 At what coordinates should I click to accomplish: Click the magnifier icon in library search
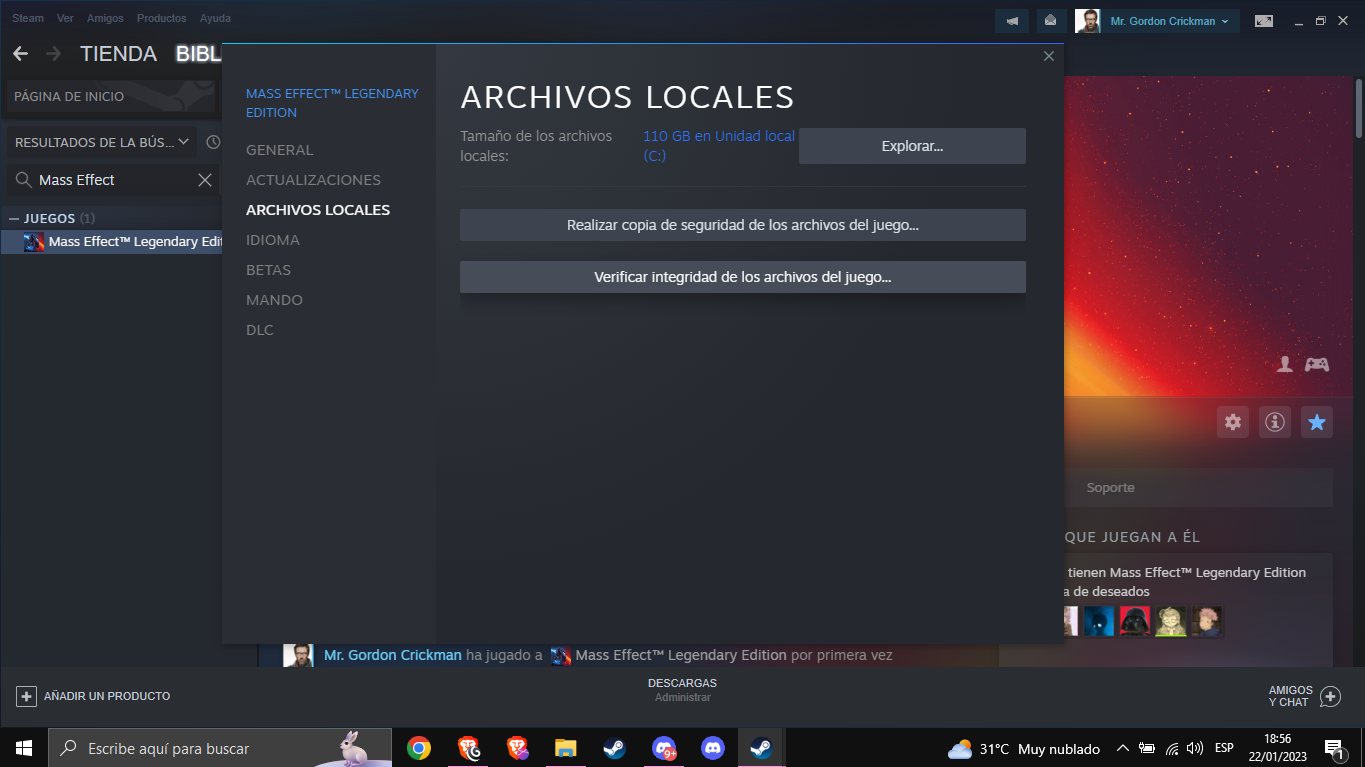click(22, 180)
